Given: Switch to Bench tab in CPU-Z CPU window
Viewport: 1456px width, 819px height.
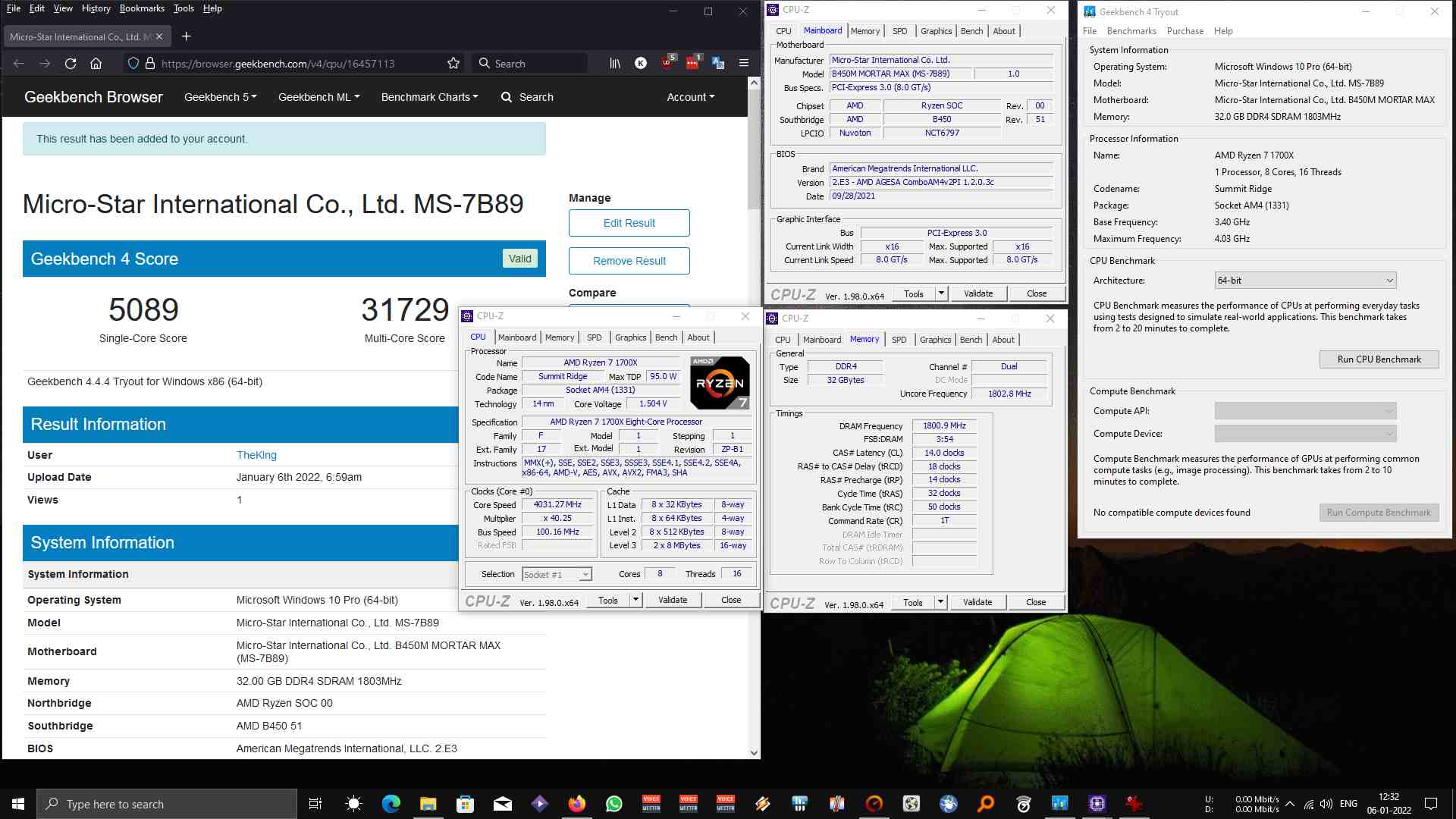Looking at the screenshot, I should pos(666,337).
